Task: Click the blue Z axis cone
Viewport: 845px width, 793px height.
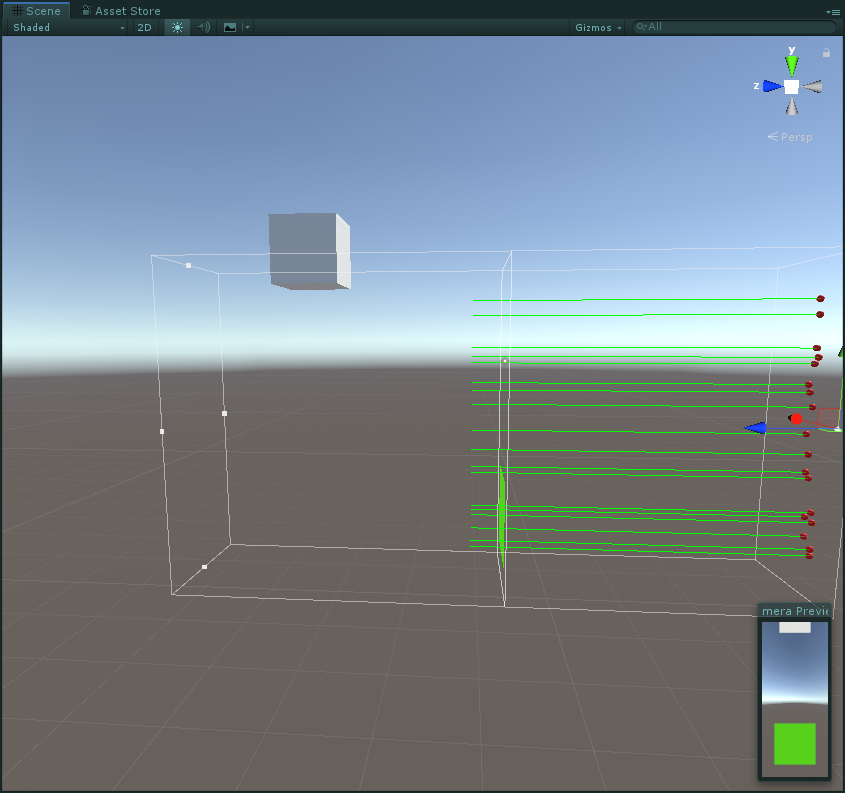Action: coord(772,86)
